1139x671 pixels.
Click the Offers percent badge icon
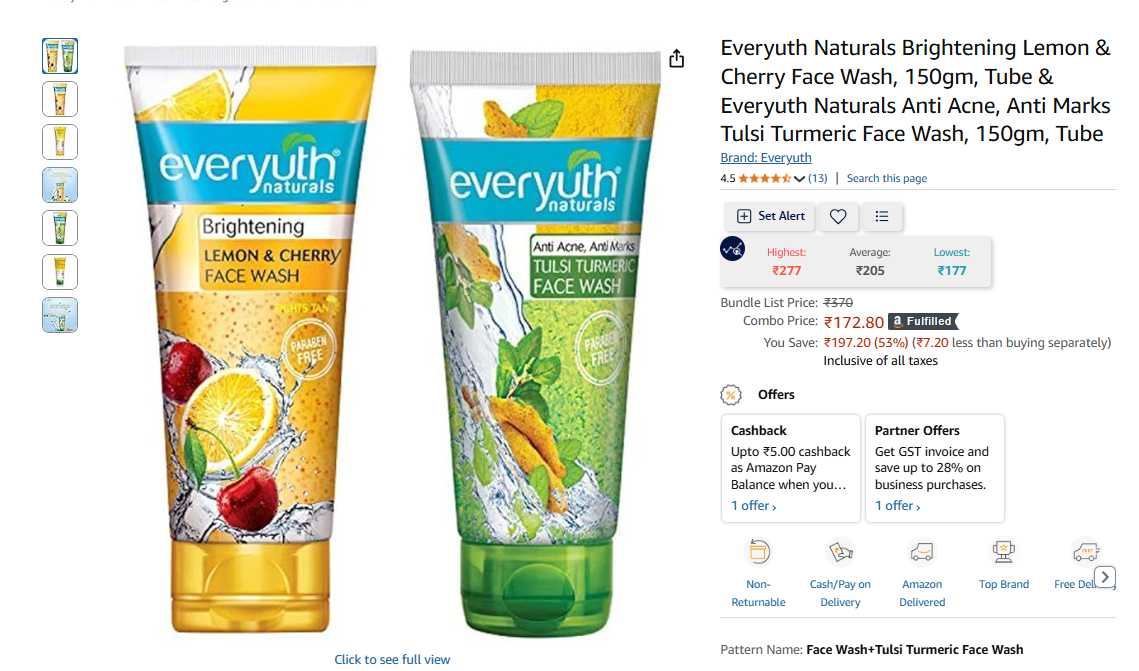click(731, 395)
